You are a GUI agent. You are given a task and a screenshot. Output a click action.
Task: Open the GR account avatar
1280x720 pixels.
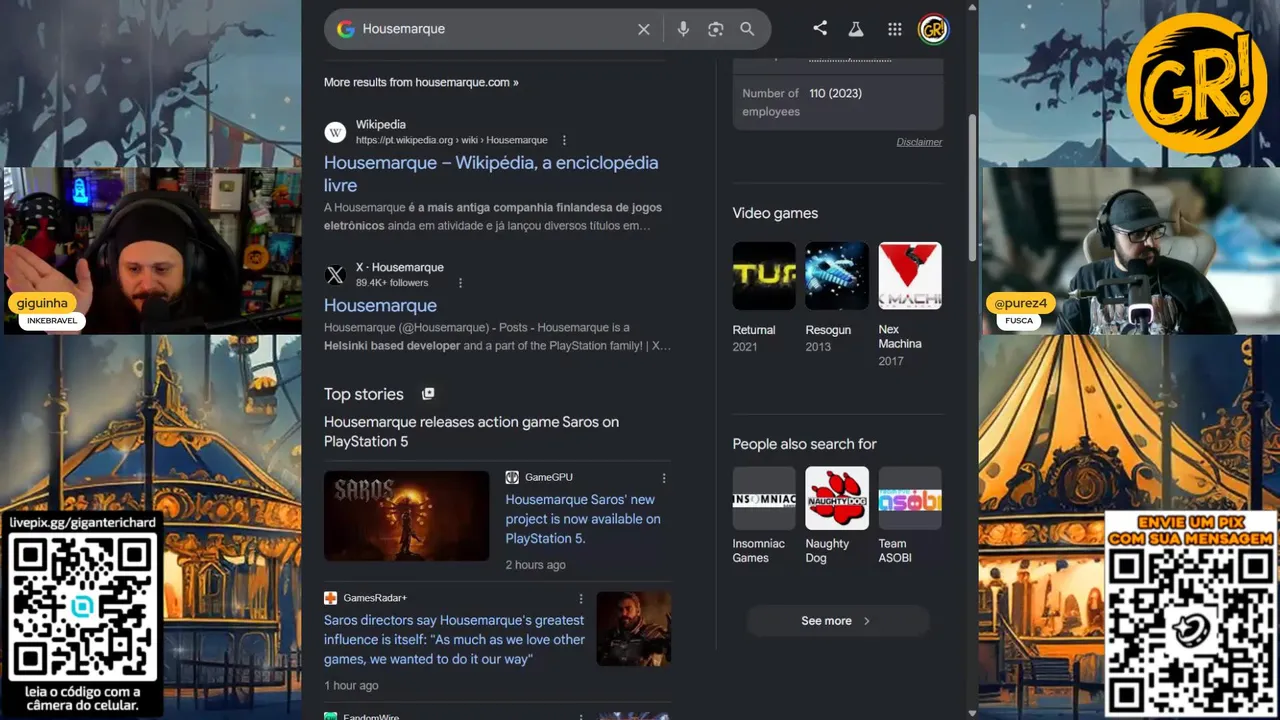click(x=933, y=29)
